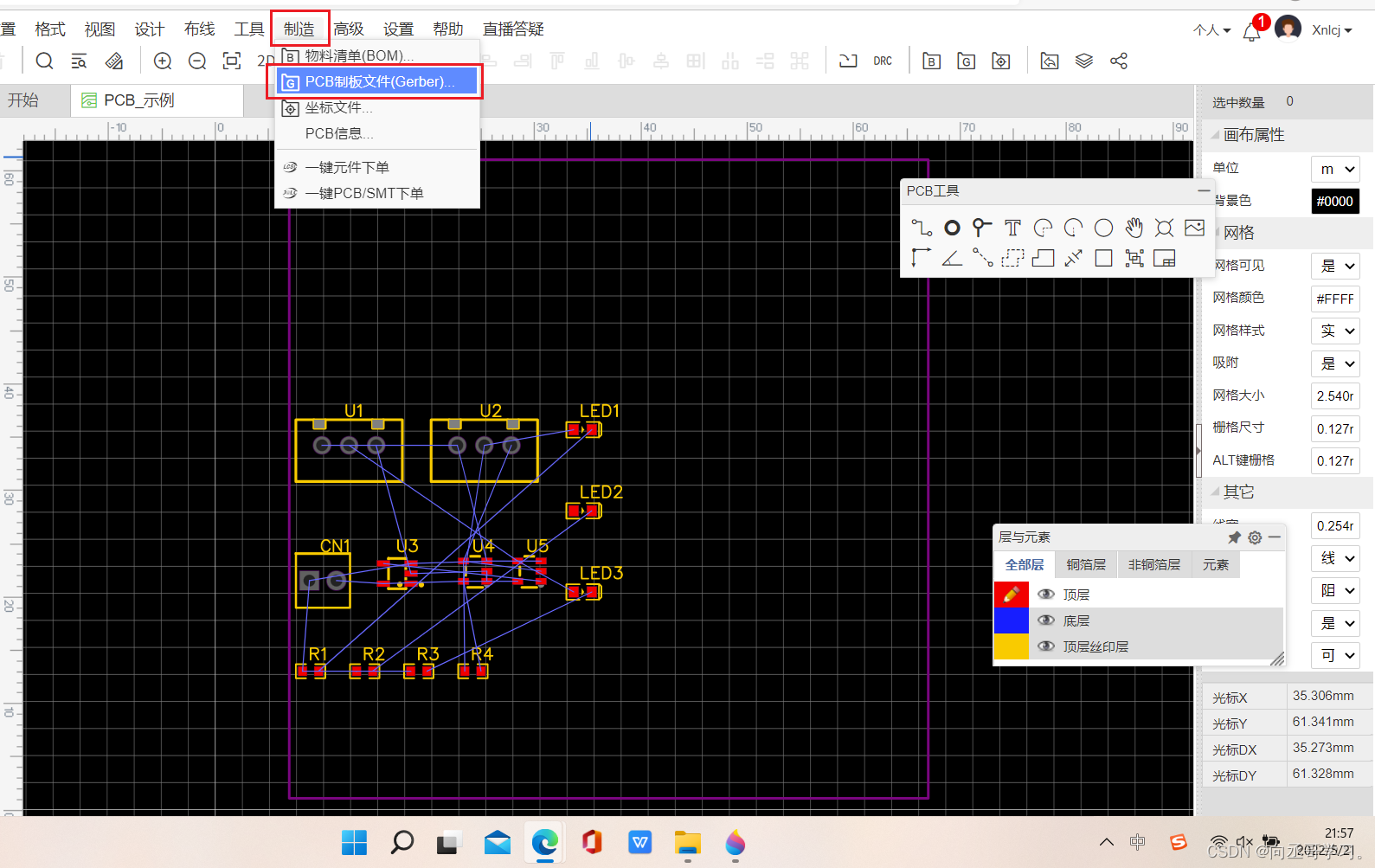Open the 网格可见 dropdown
The image size is (1375, 868).
tap(1335, 266)
